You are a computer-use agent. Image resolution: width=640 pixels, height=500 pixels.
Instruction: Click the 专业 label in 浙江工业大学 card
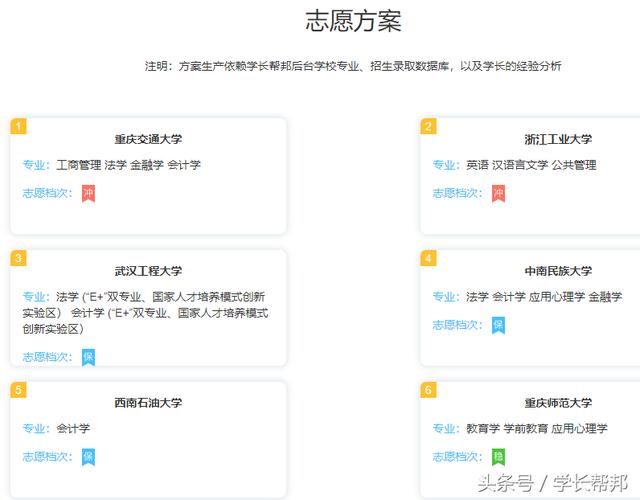446,165
